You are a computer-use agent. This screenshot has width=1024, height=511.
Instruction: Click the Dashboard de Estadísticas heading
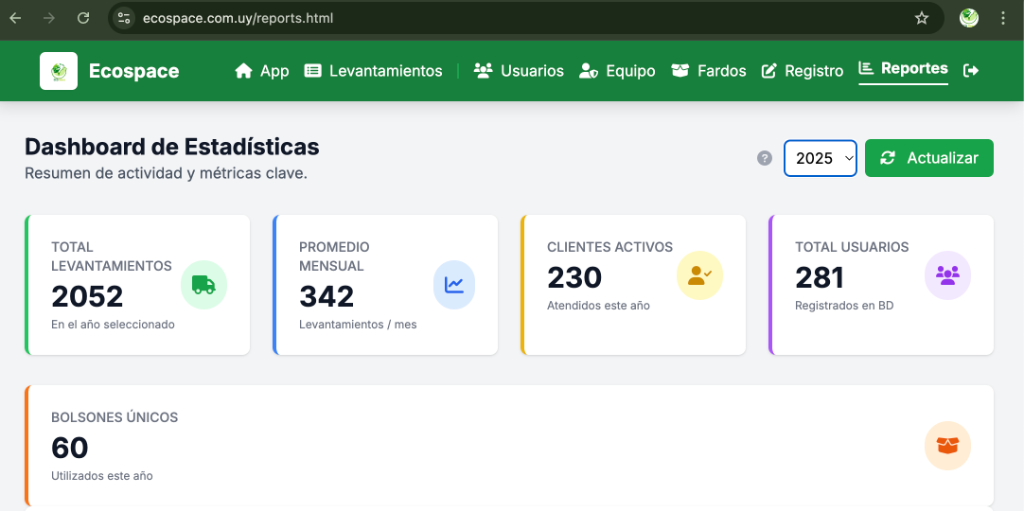tap(172, 147)
